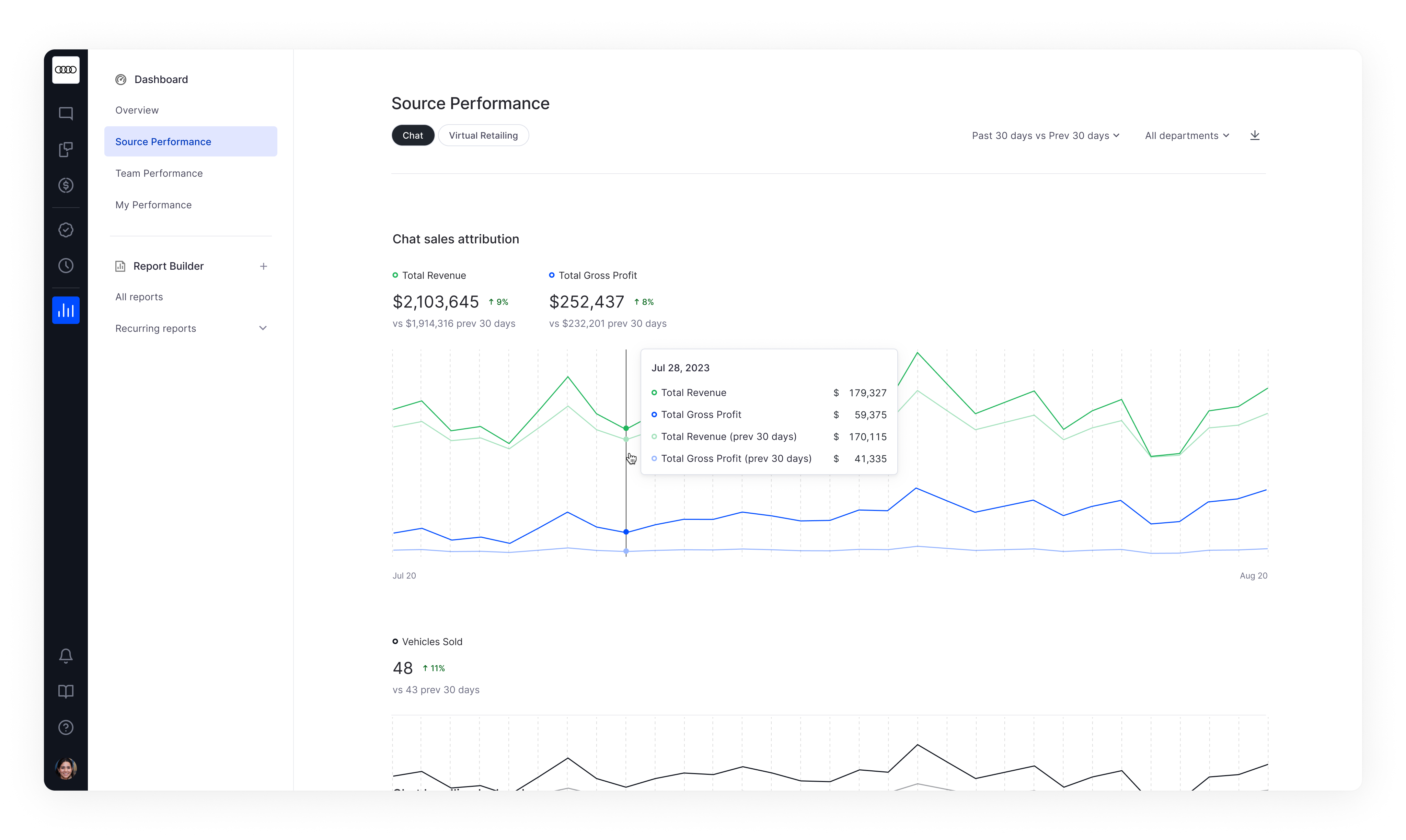Click the Recurring reports label
This screenshot has height=840, width=1406.
[155, 329]
